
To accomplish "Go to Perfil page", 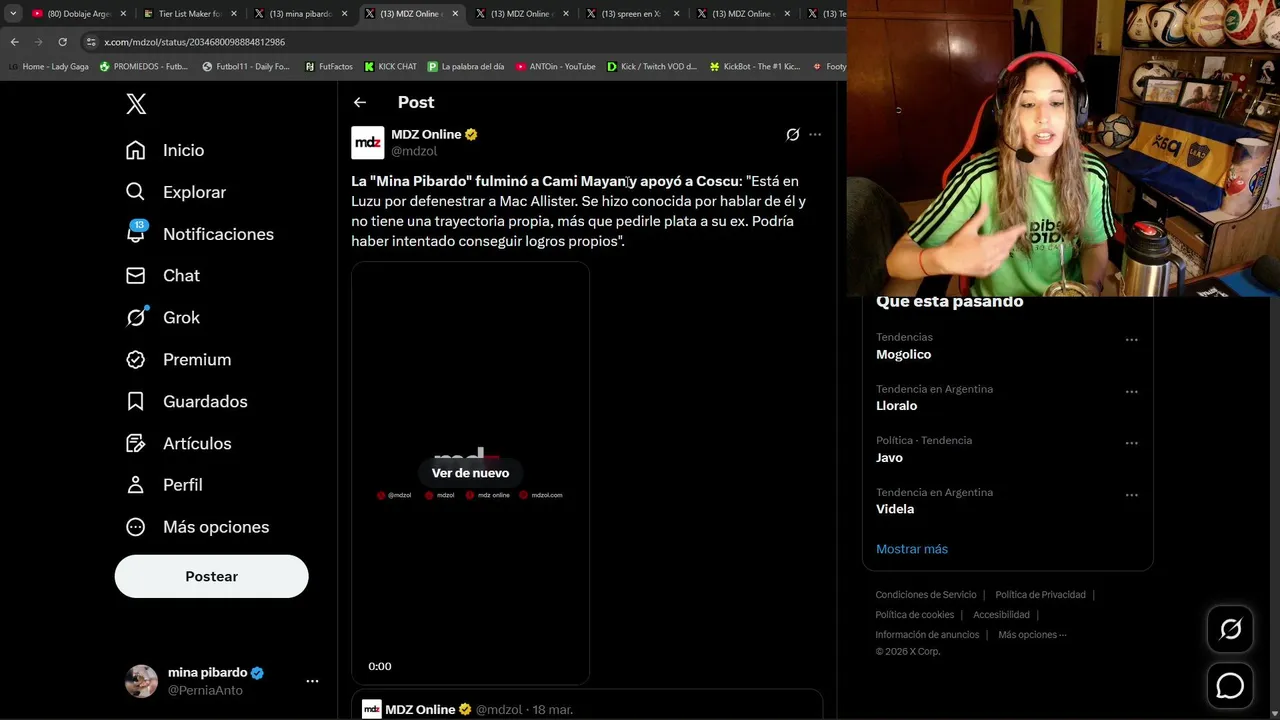I will pos(164,485).
